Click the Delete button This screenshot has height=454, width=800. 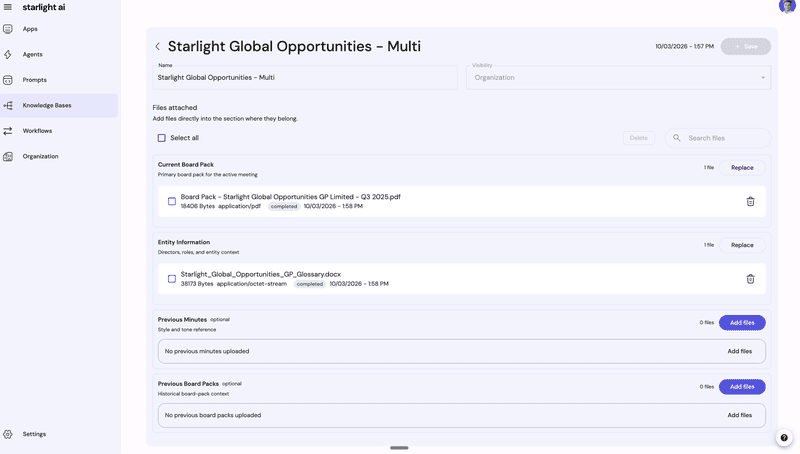coord(638,138)
